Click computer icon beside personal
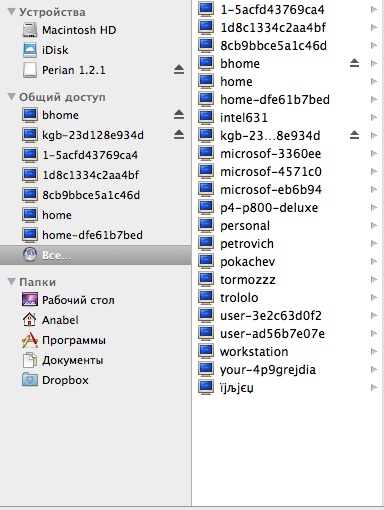Screen dimensions: 384x510 [x=206, y=225]
